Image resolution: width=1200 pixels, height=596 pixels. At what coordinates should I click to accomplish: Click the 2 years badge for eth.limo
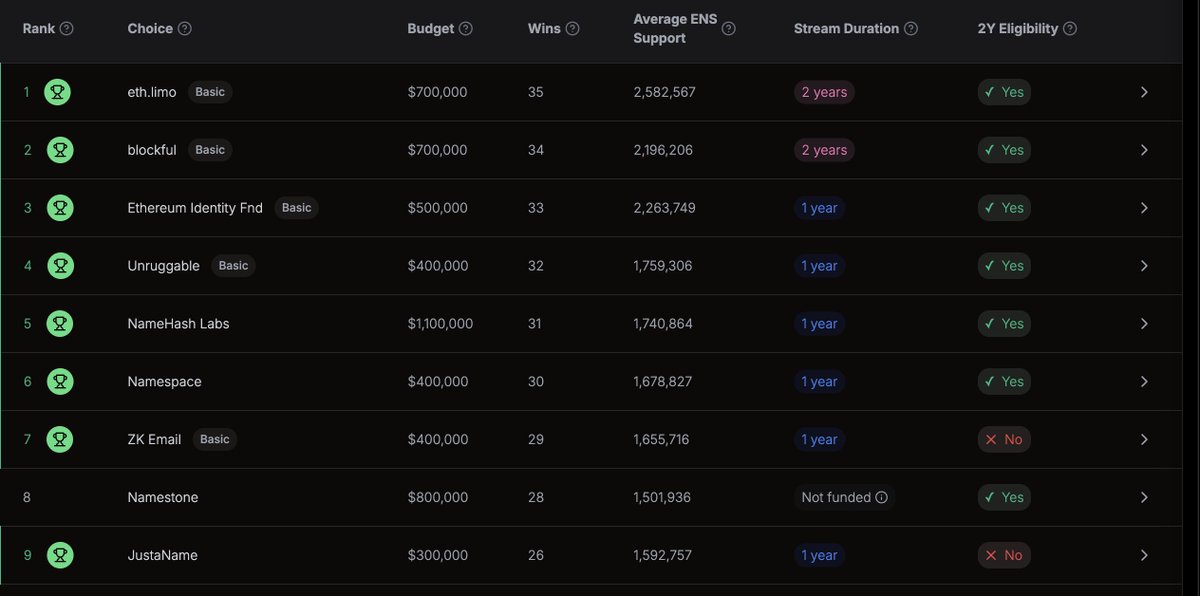[824, 92]
